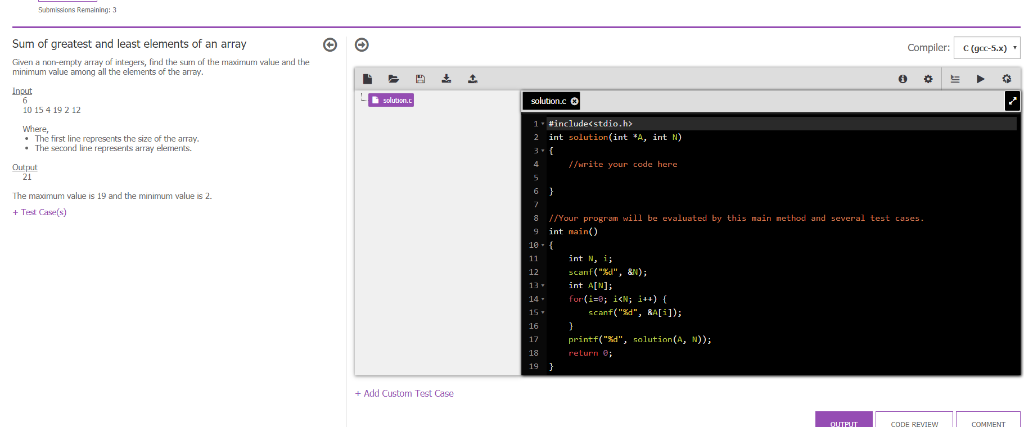Place cursor on empty line 5
1024x427 pixels.
(782, 178)
